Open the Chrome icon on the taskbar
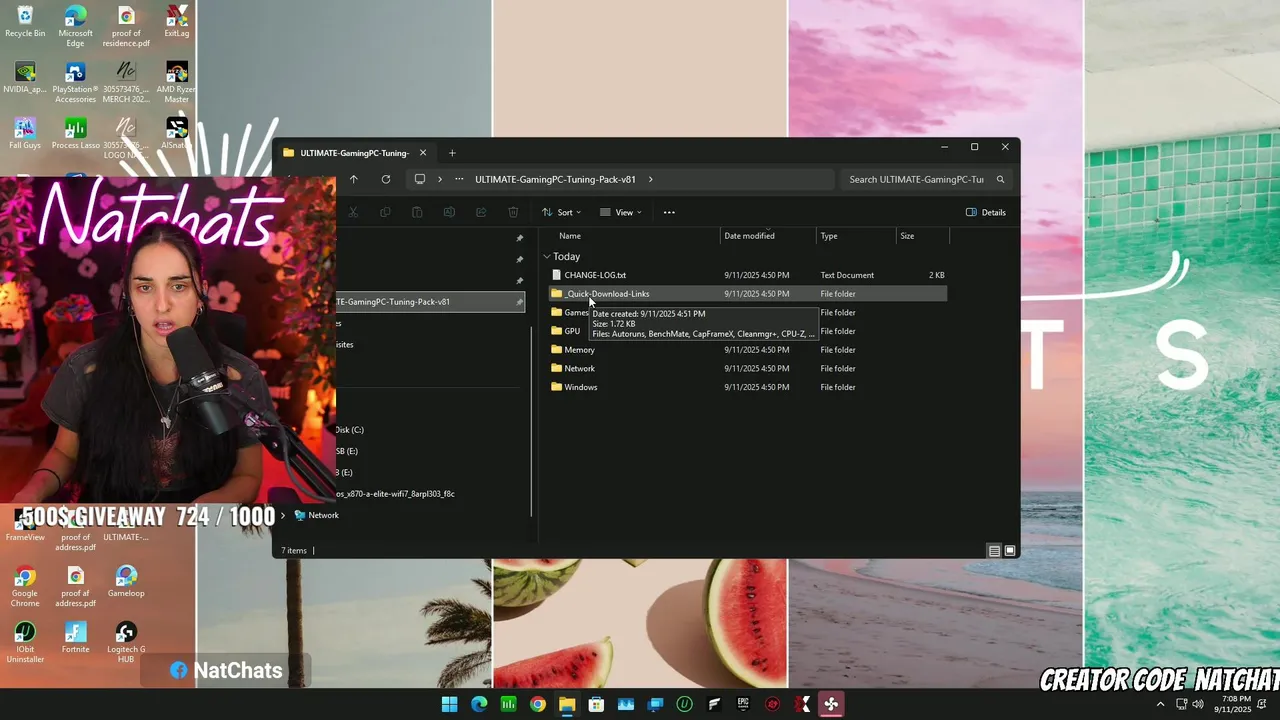Viewport: 1280px width, 720px height. pyautogui.click(x=538, y=704)
